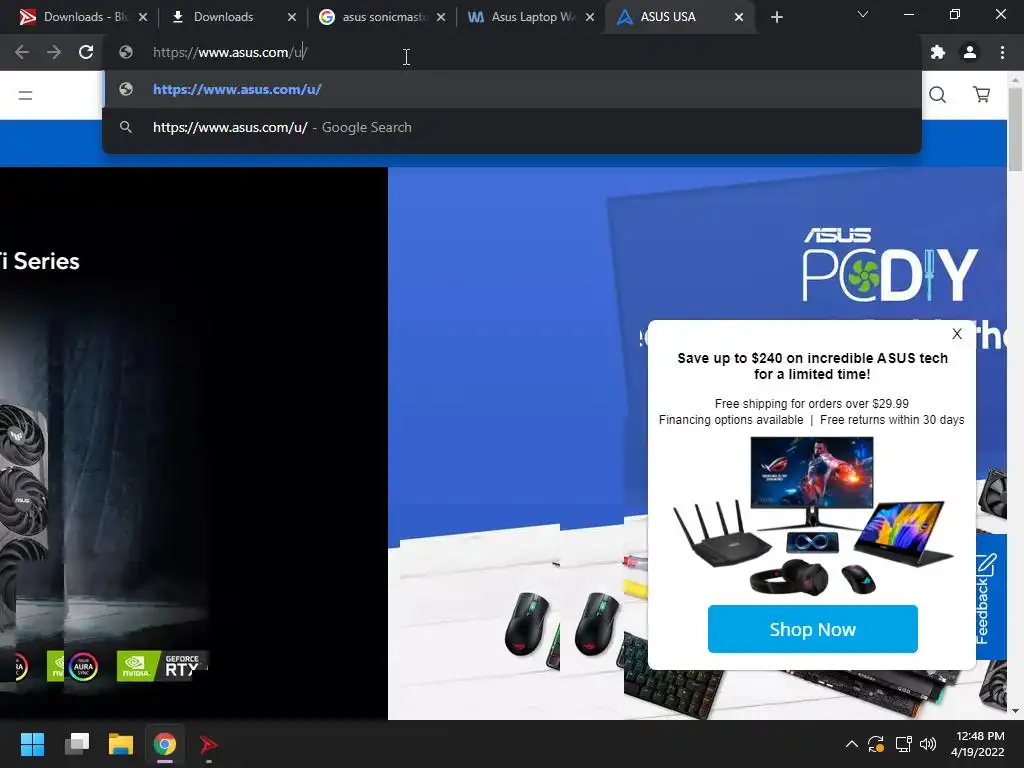Viewport: 1024px width, 768px height.
Task: Open the Chrome three-dot menu
Action: point(1002,52)
